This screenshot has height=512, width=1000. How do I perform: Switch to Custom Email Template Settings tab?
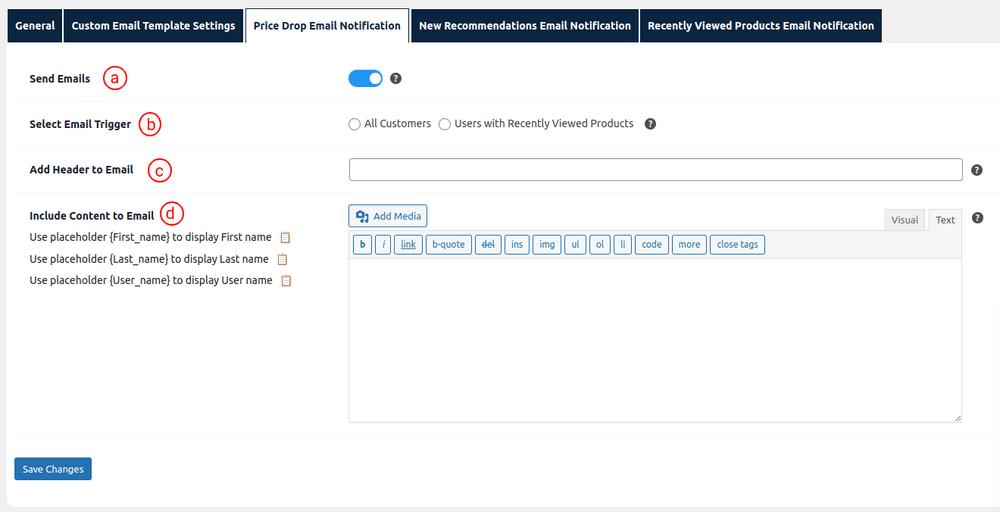pyautogui.click(x=154, y=26)
